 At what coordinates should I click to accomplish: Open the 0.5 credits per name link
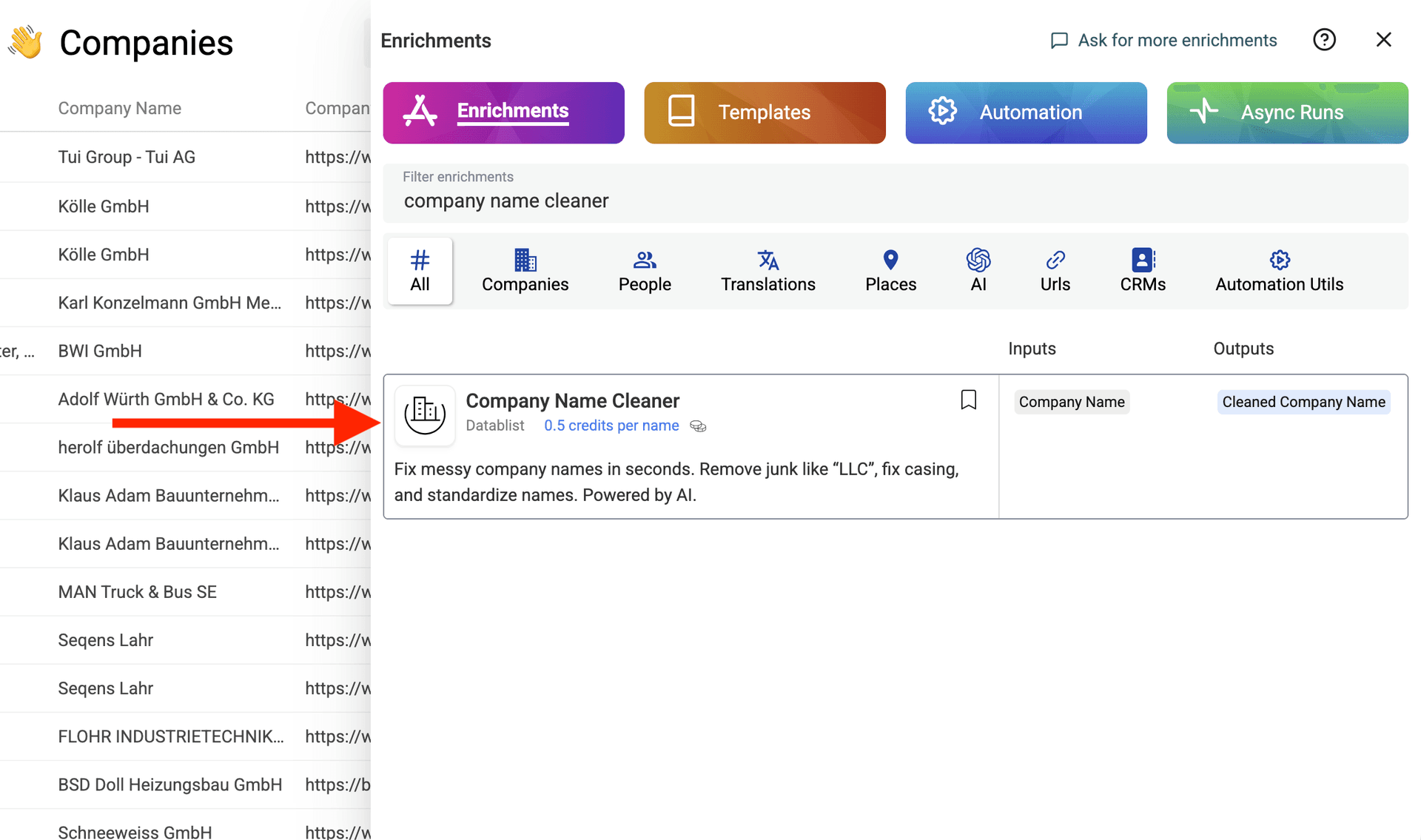611,426
